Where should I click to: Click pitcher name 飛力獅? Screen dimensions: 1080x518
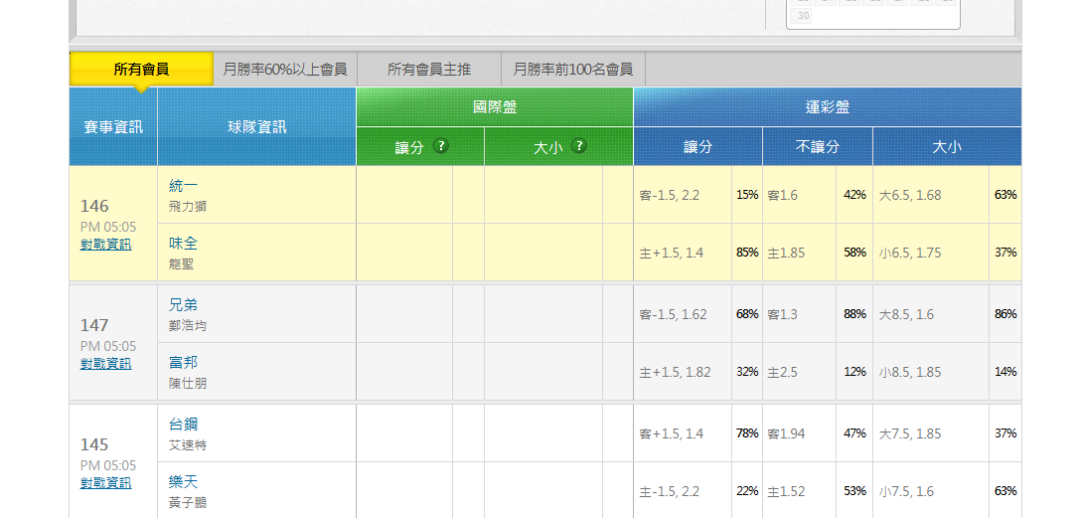pyautogui.click(x=187, y=207)
